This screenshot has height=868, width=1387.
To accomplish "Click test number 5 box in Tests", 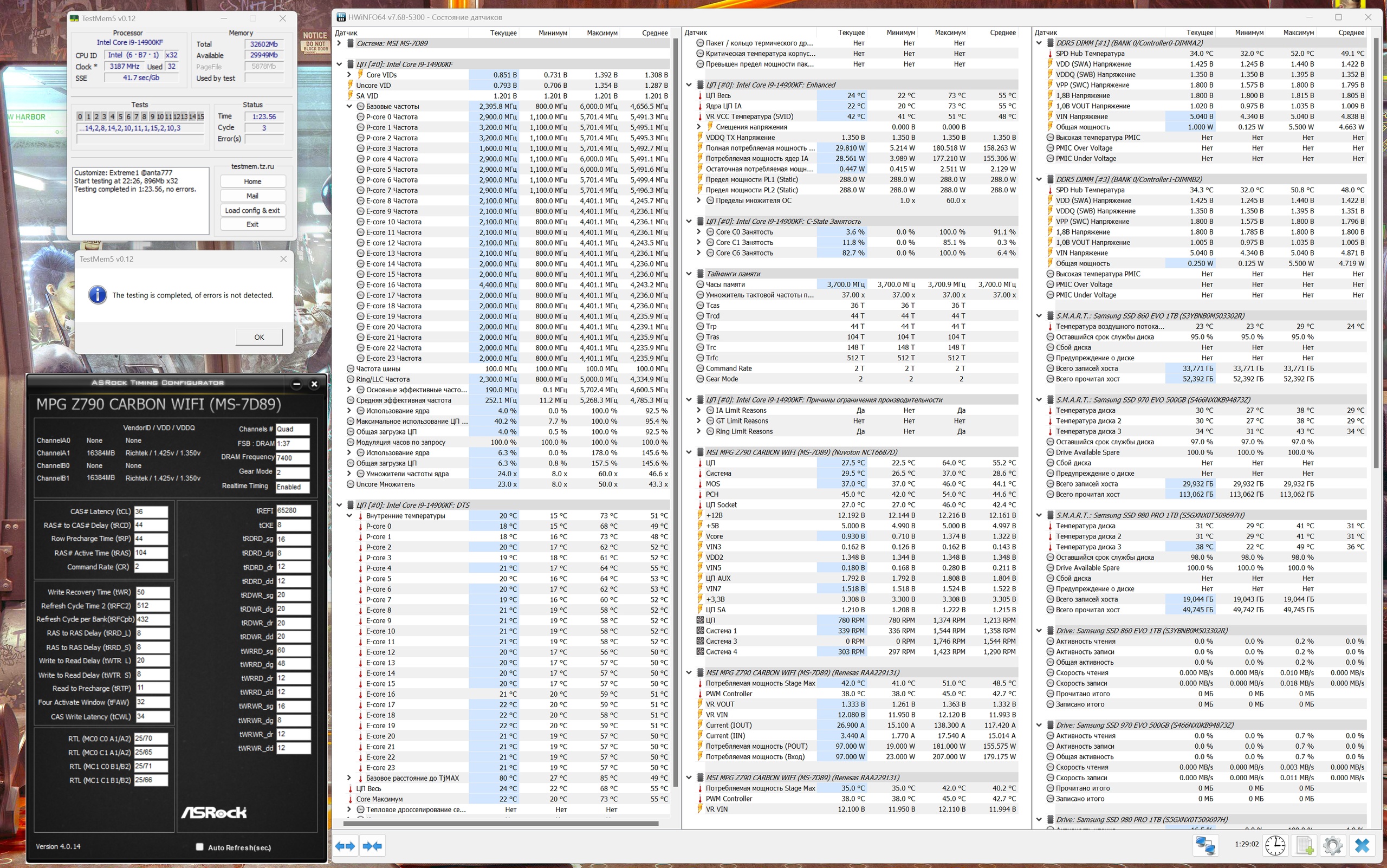I will (120, 116).
